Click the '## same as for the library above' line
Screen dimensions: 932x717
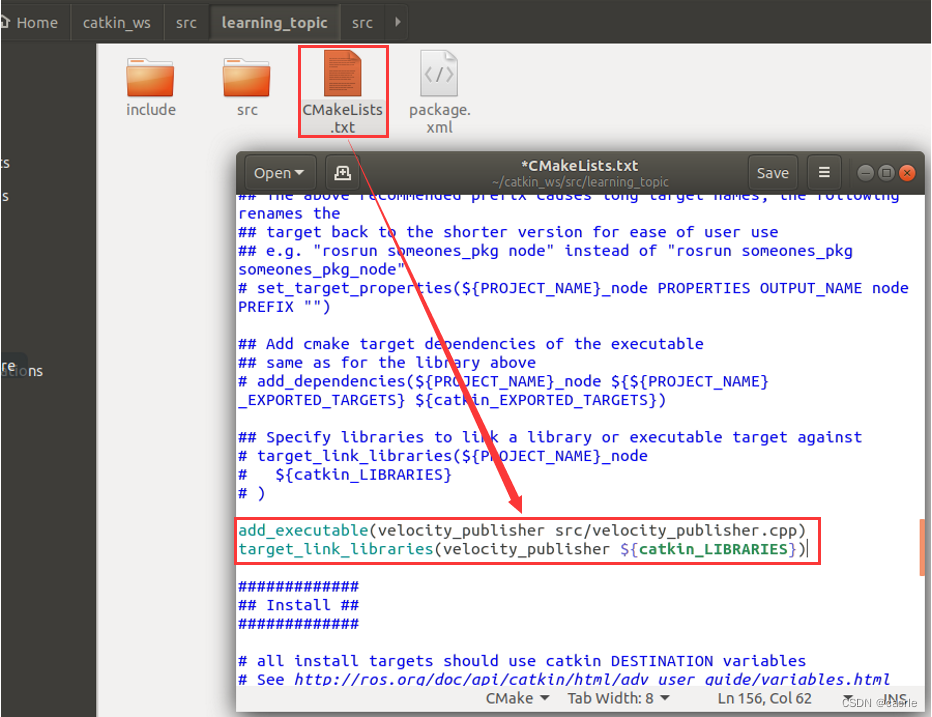pyautogui.click(x=387, y=363)
